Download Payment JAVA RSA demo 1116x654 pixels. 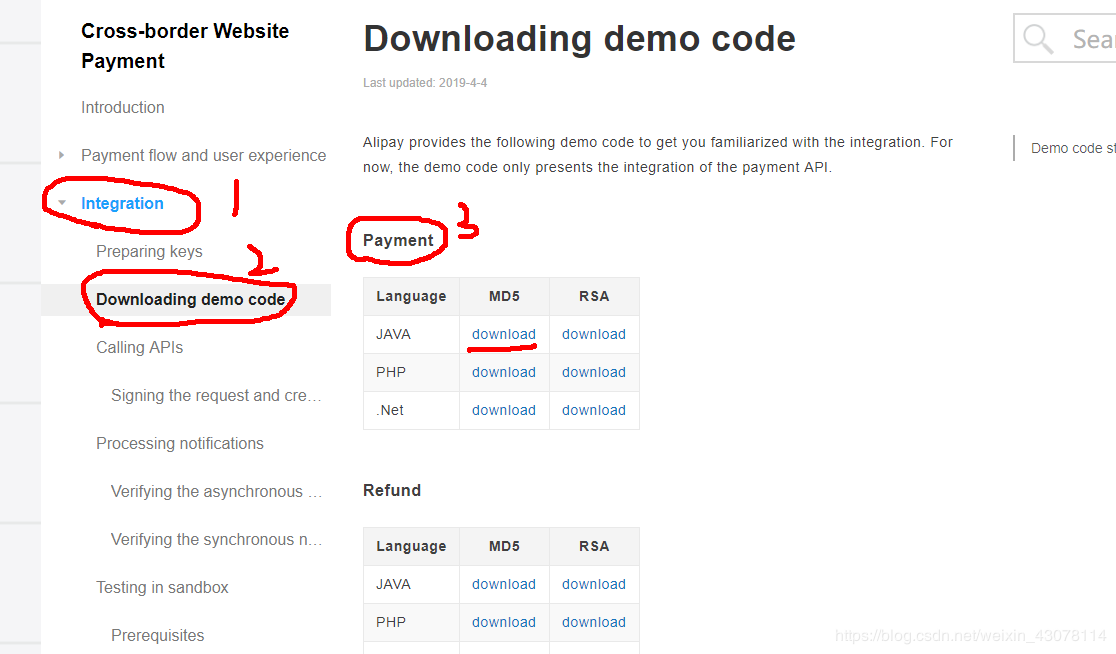[x=594, y=334]
